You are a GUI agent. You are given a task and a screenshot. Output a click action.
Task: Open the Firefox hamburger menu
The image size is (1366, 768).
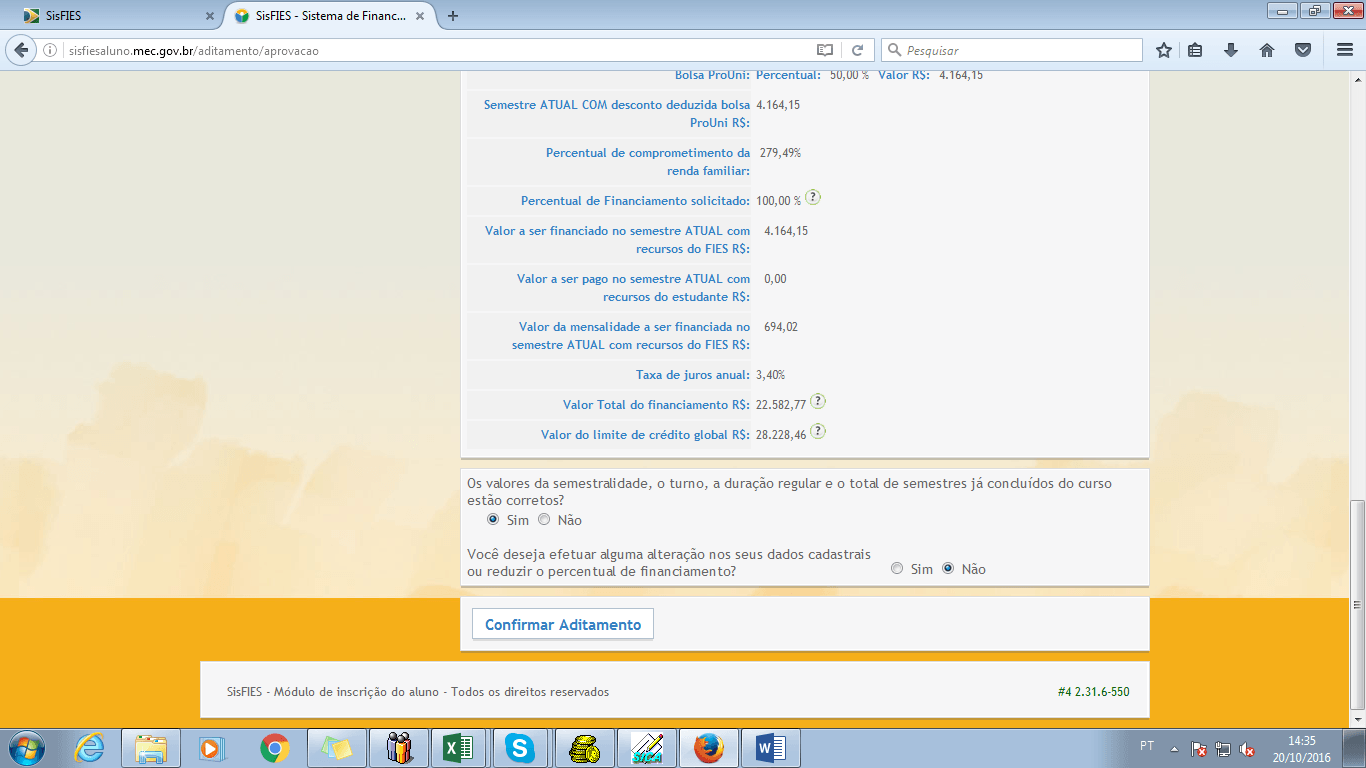(x=1344, y=50)
